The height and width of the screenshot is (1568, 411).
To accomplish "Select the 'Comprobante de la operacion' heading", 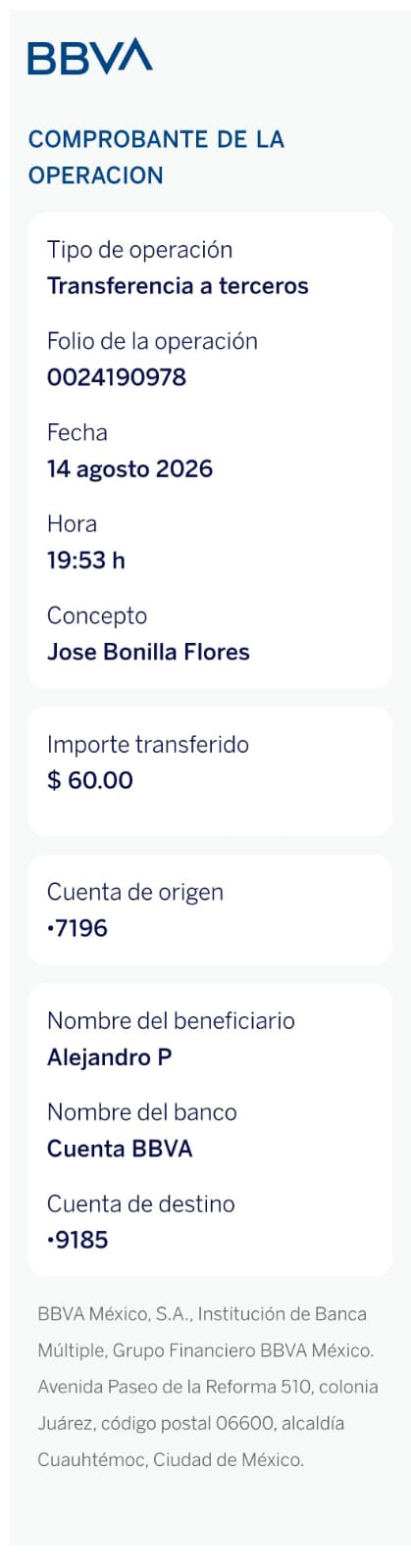I will [x=156, y=157].
